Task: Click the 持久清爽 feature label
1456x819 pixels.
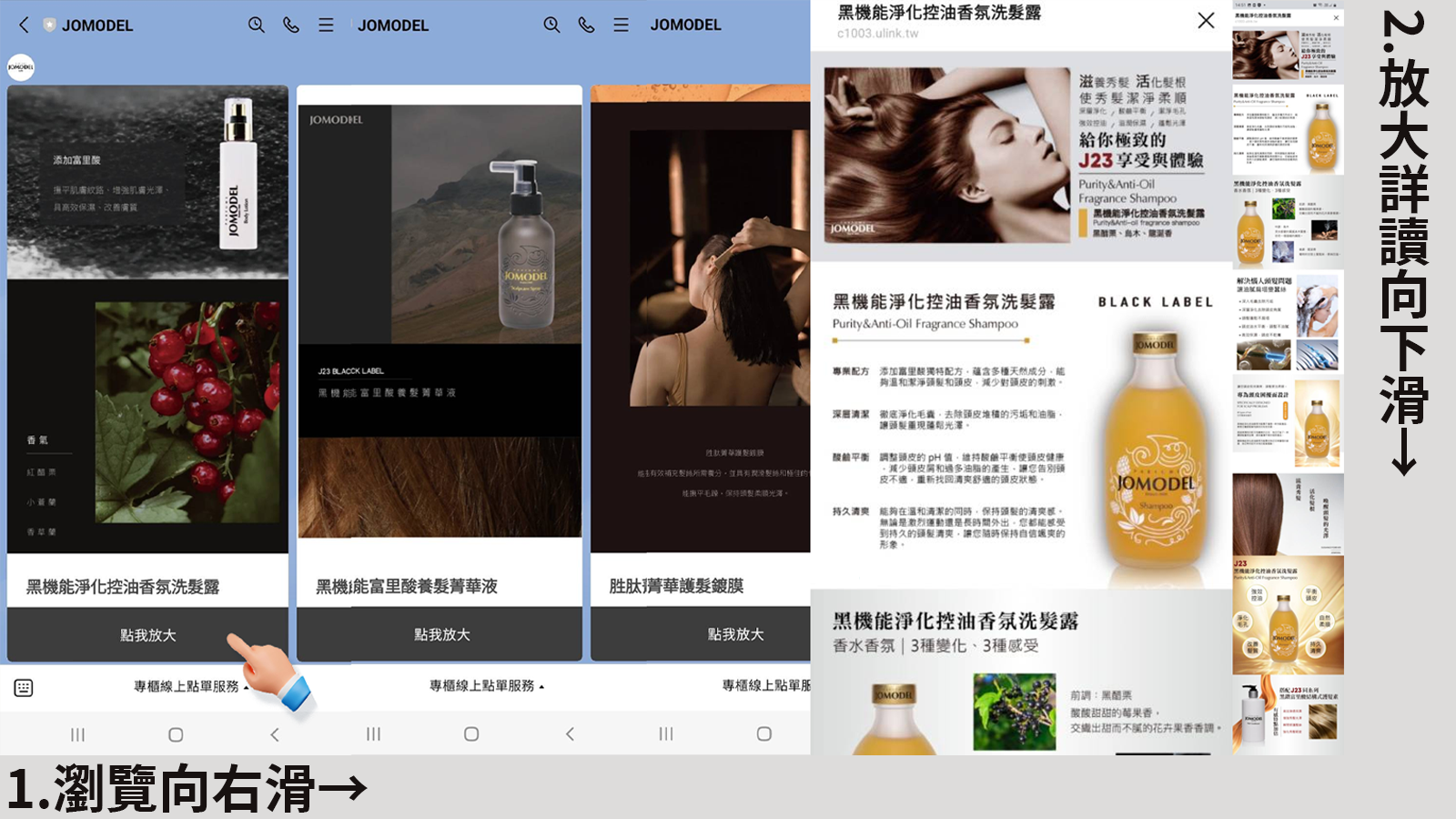Action: point(851,511)
